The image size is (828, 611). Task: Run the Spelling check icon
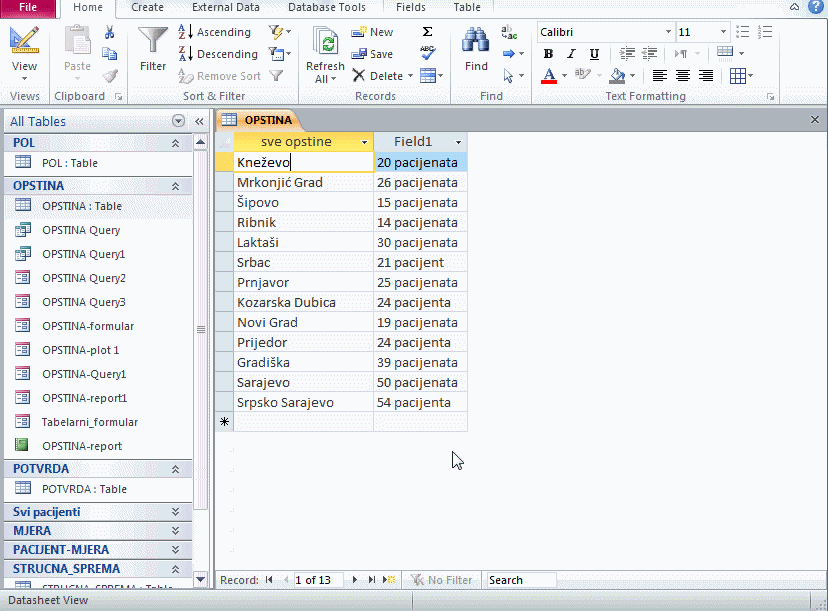pyautogui.click(x=428, y=53)
